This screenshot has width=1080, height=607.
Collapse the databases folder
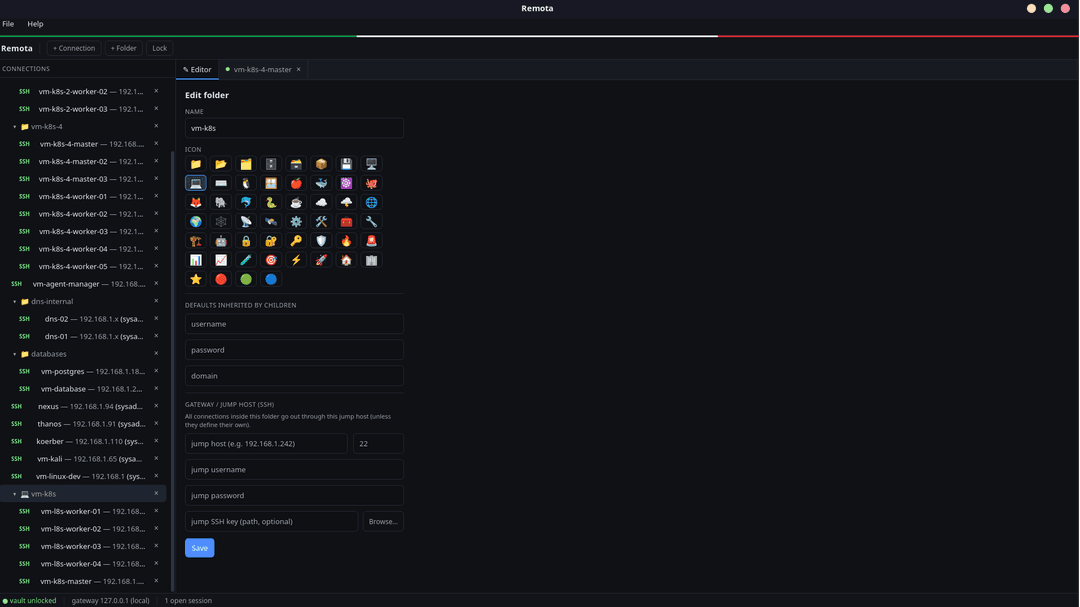click(14, 354)
